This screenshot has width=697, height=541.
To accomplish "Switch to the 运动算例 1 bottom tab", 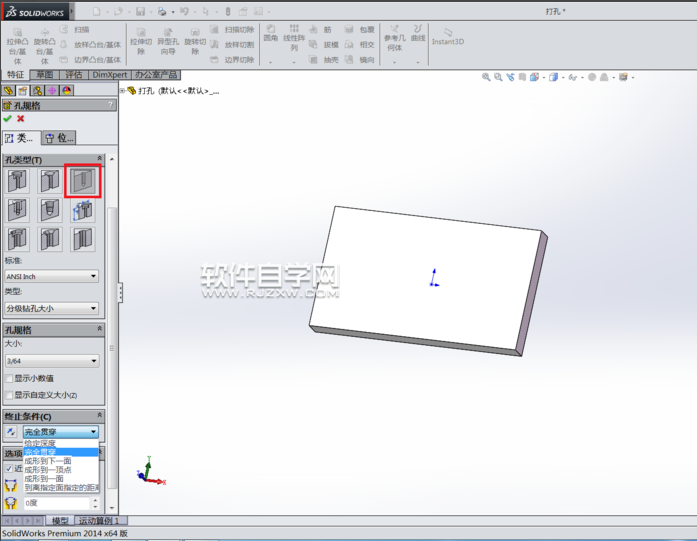I will [x=101, y=521].
